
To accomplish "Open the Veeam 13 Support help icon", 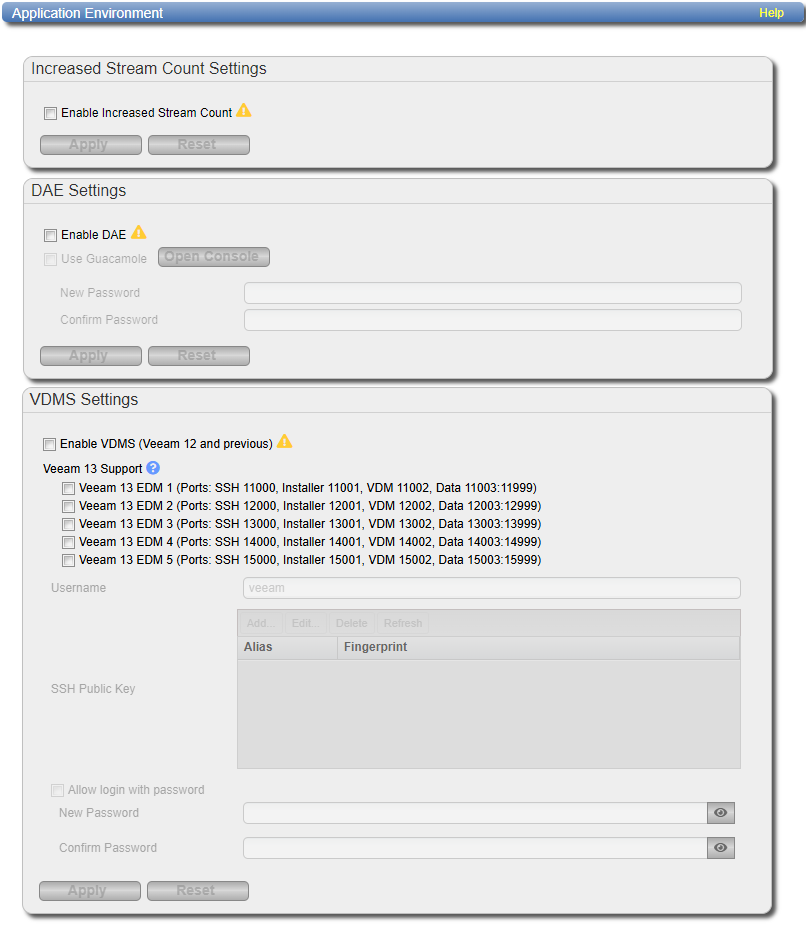I will pyautogui.click(x=153, y=468).
